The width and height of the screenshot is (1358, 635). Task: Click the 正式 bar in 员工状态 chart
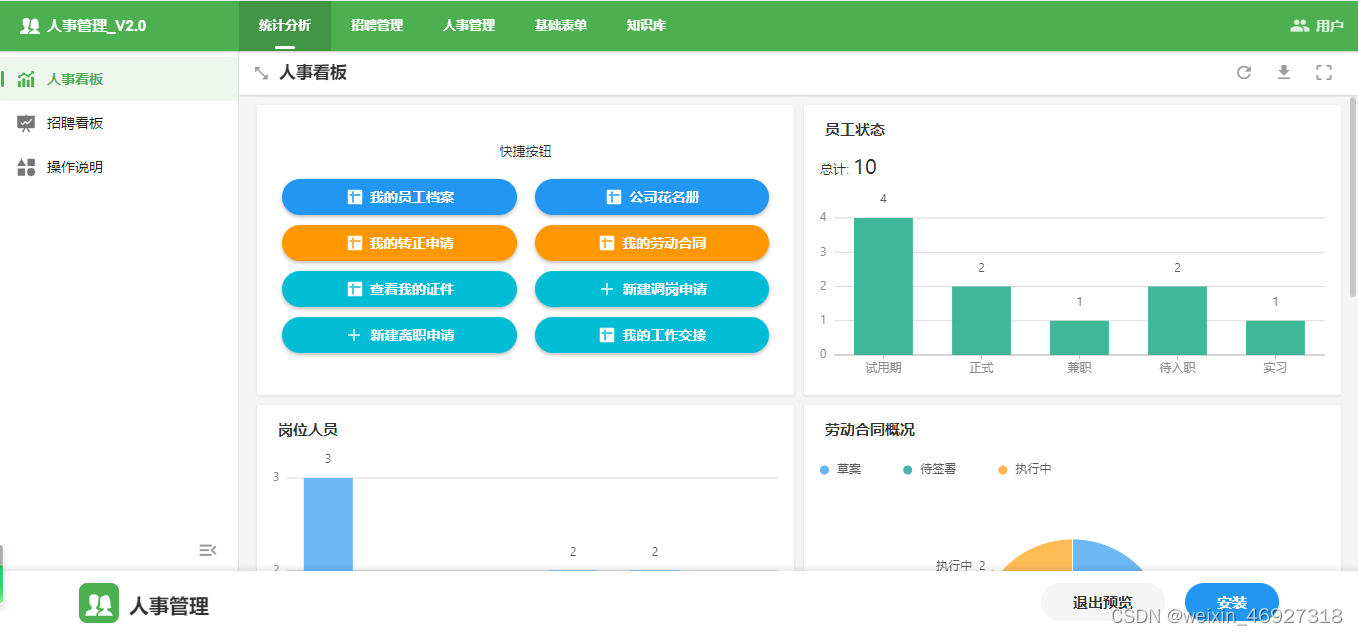point(981,320)
